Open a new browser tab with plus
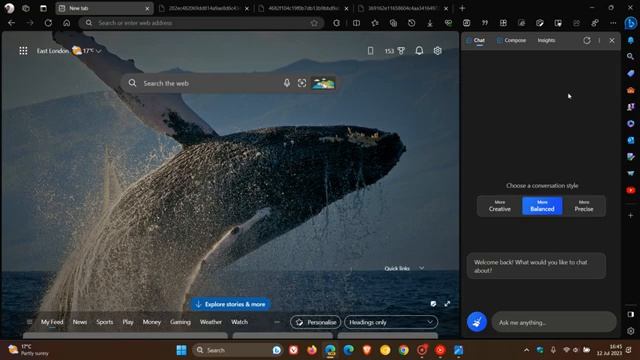This screenshot has width=640, height=360. [462, 8]
